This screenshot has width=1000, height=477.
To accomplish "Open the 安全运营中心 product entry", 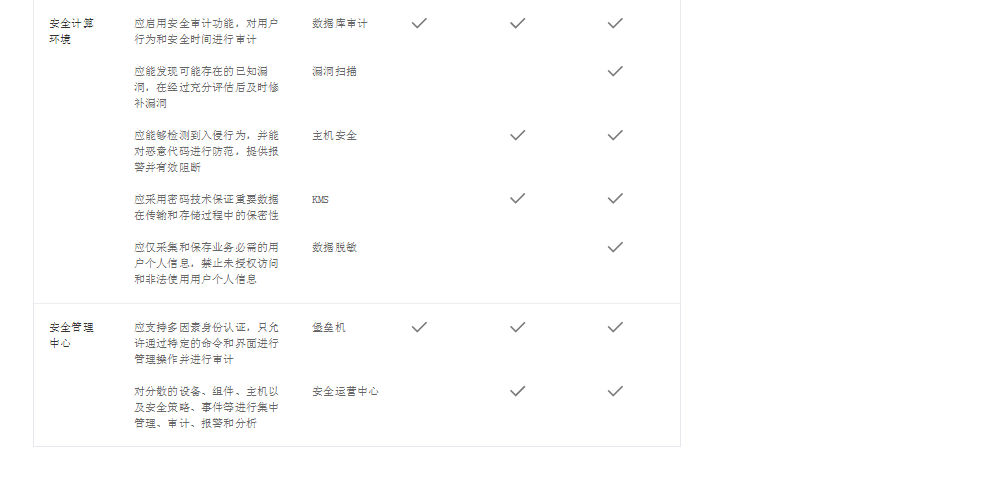I will pyautogui.click(x=345, y=392).
